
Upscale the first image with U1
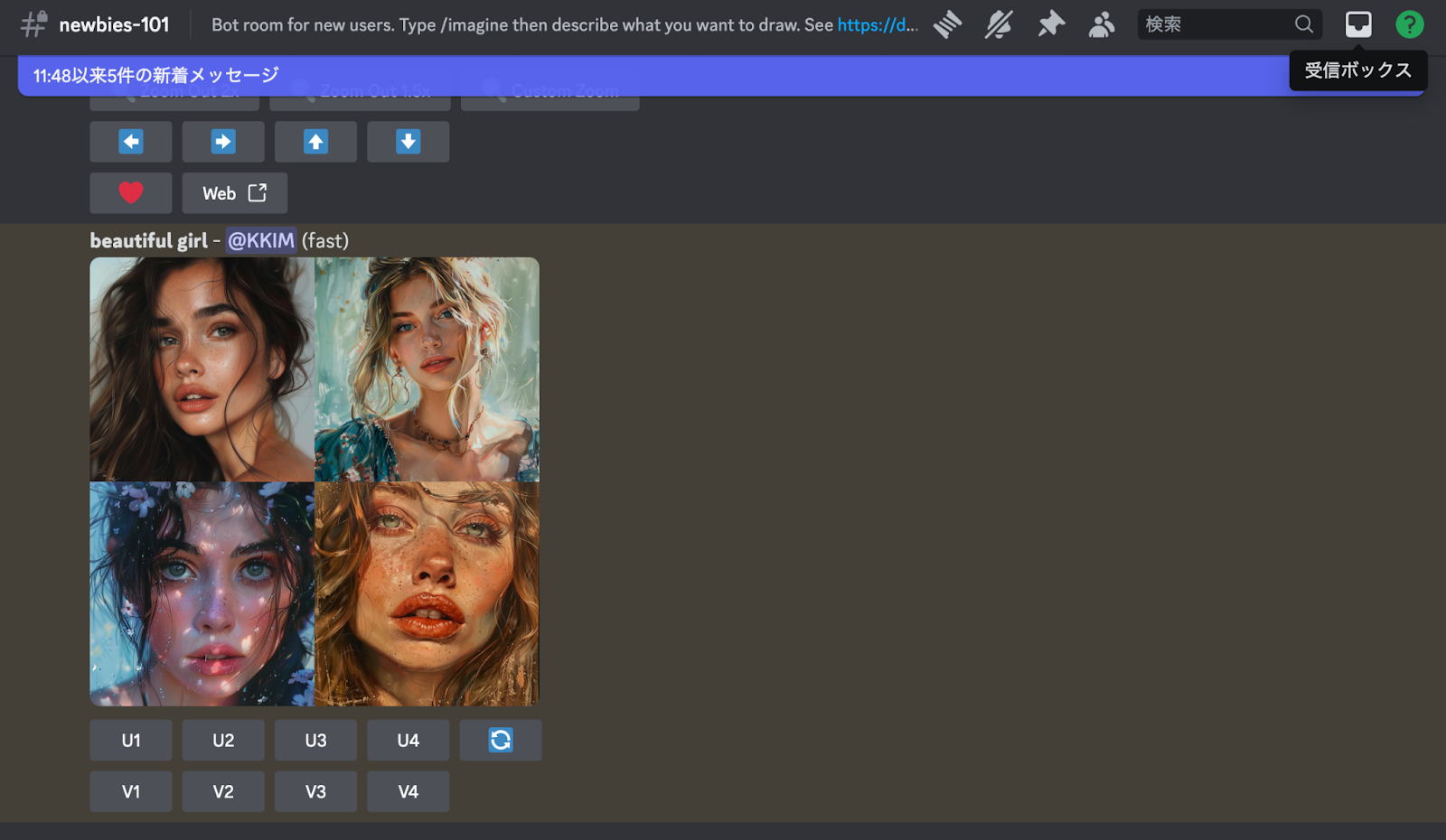click(131, 741)
